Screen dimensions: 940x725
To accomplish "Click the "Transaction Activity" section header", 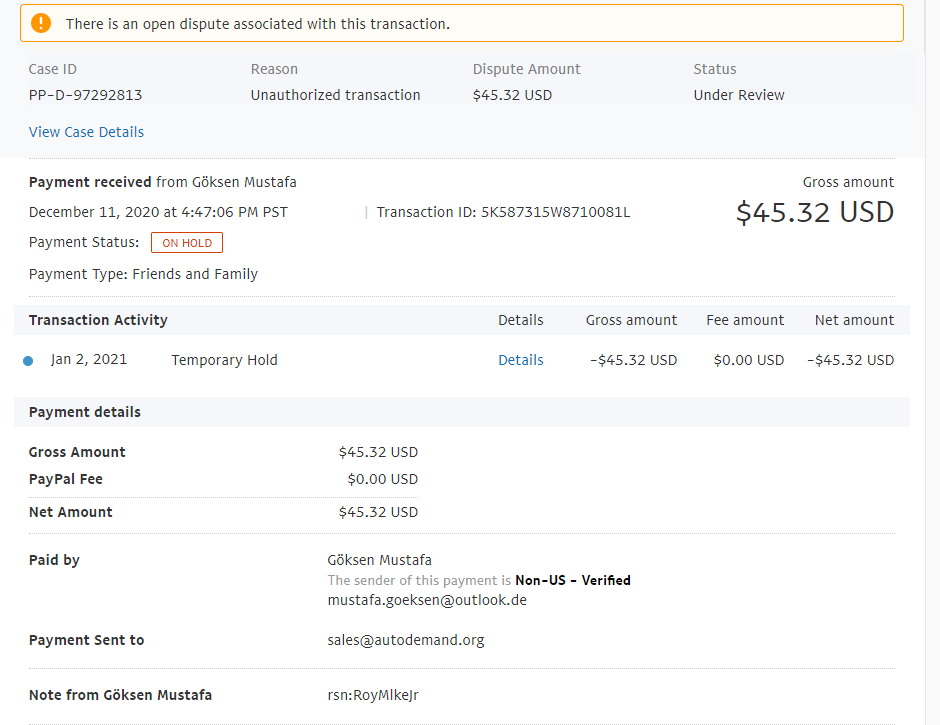I will pos(98,320).
